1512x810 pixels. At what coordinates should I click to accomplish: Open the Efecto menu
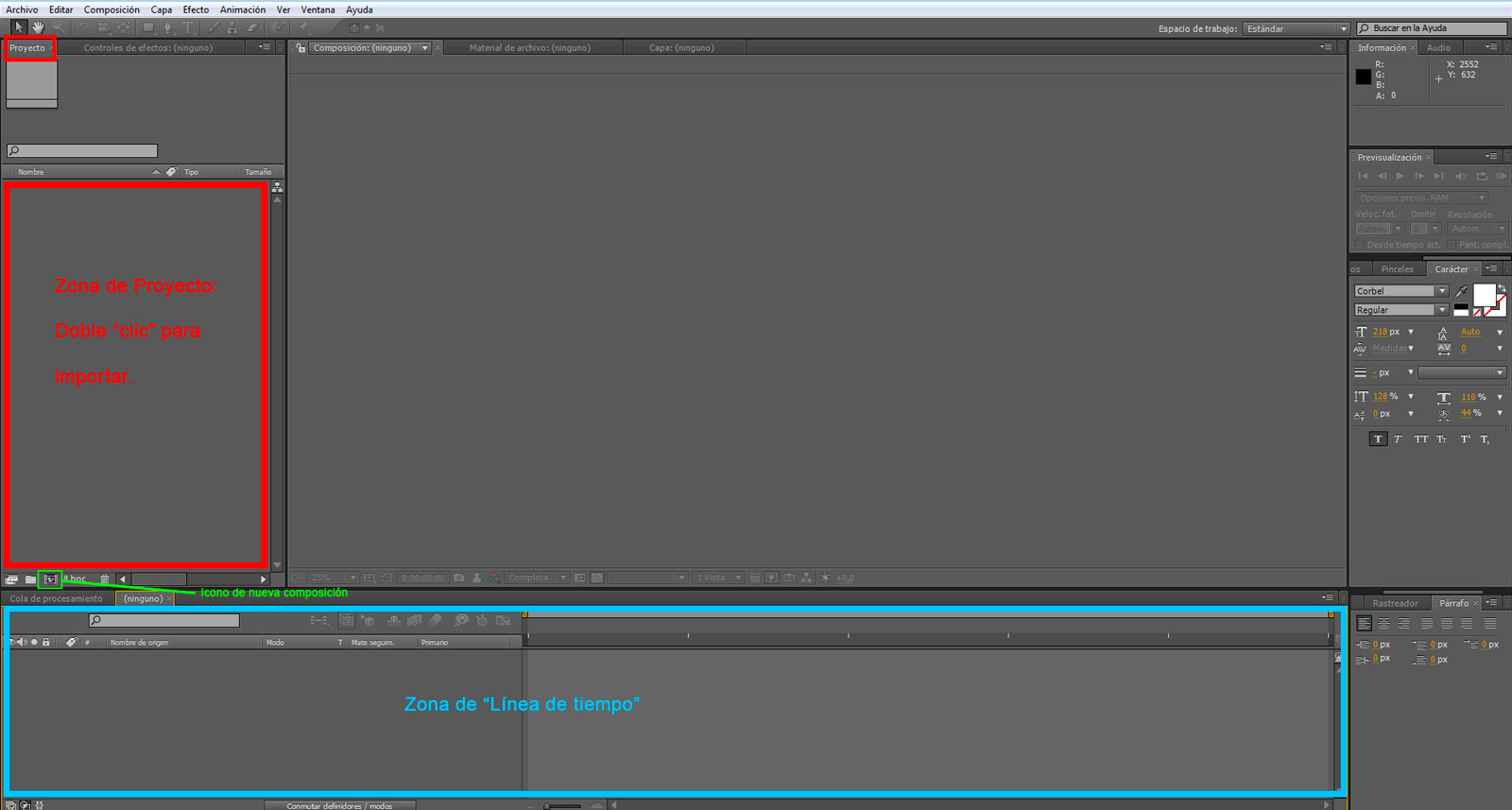click(196, 9)
